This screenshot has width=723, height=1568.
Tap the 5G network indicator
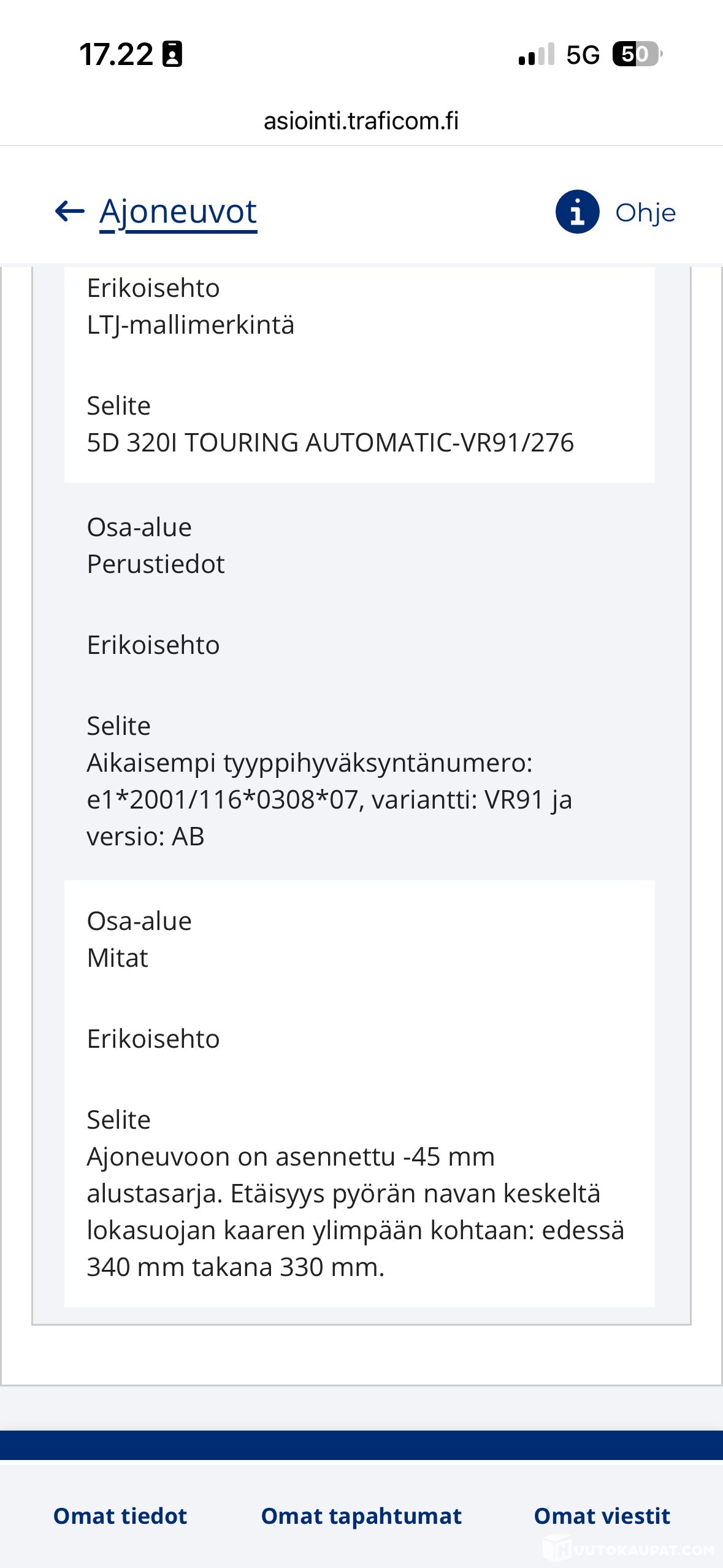pos(583,55)
